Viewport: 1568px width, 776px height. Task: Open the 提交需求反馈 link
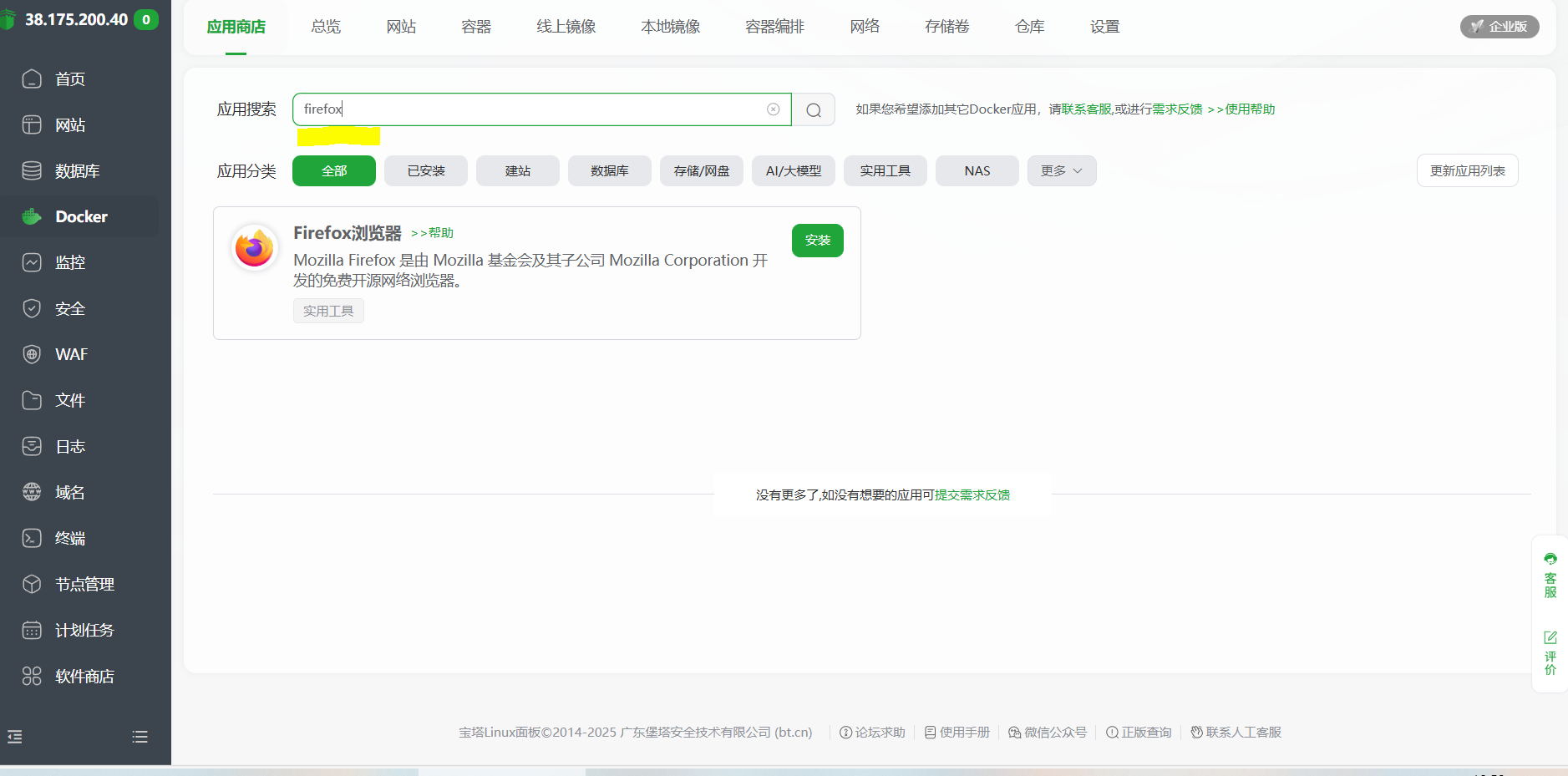pyautogui.click(x=972, y=495)
